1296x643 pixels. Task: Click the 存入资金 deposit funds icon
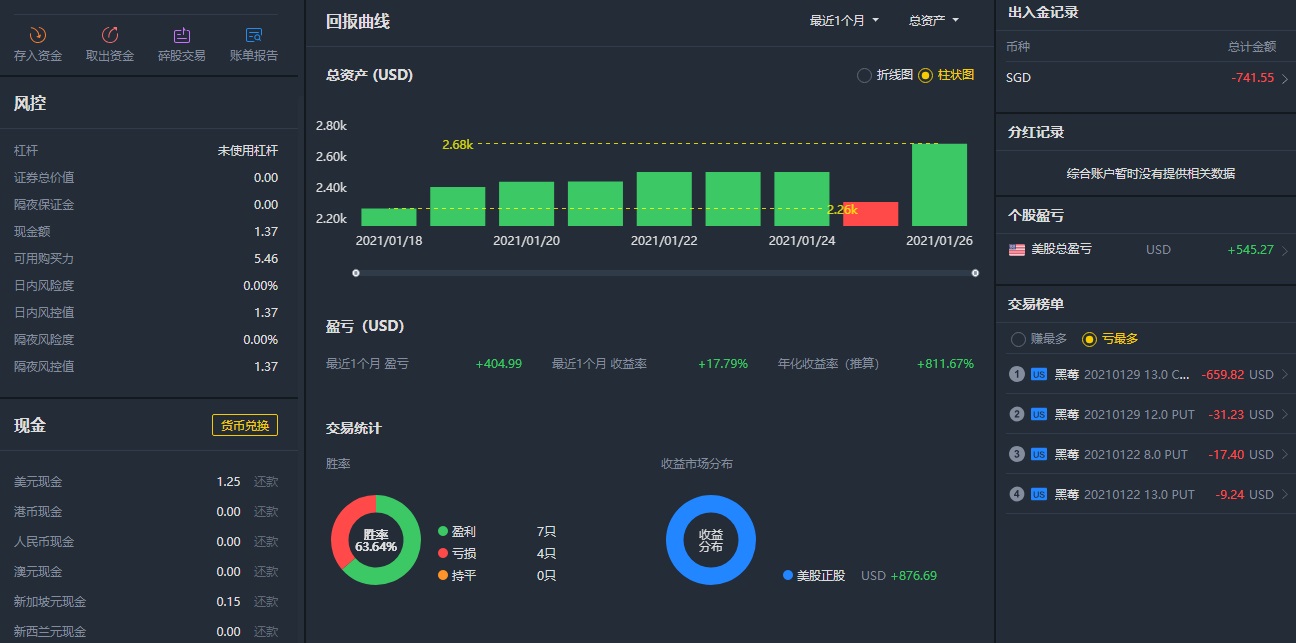click(x=38, y=35)
